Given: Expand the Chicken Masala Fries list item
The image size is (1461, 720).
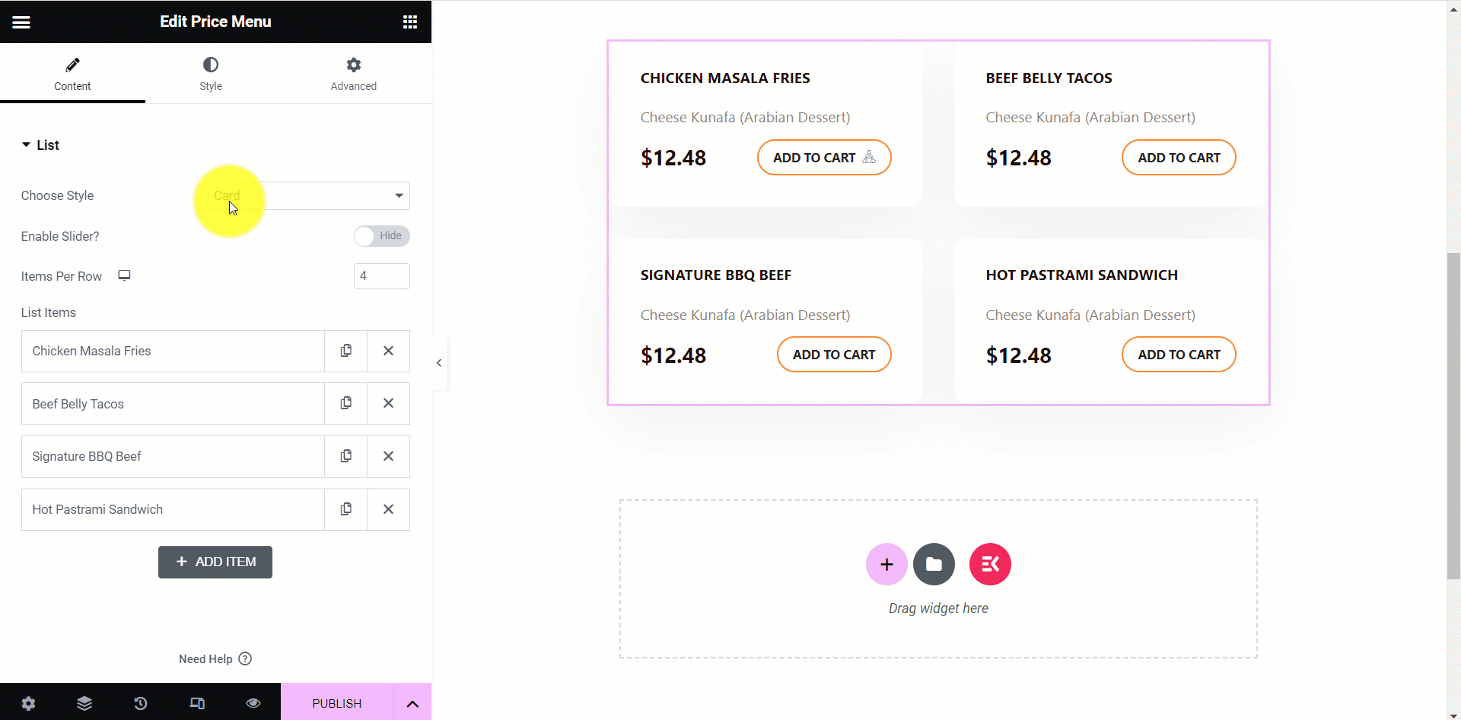Looking at the screenshot, I should (173, 351).
